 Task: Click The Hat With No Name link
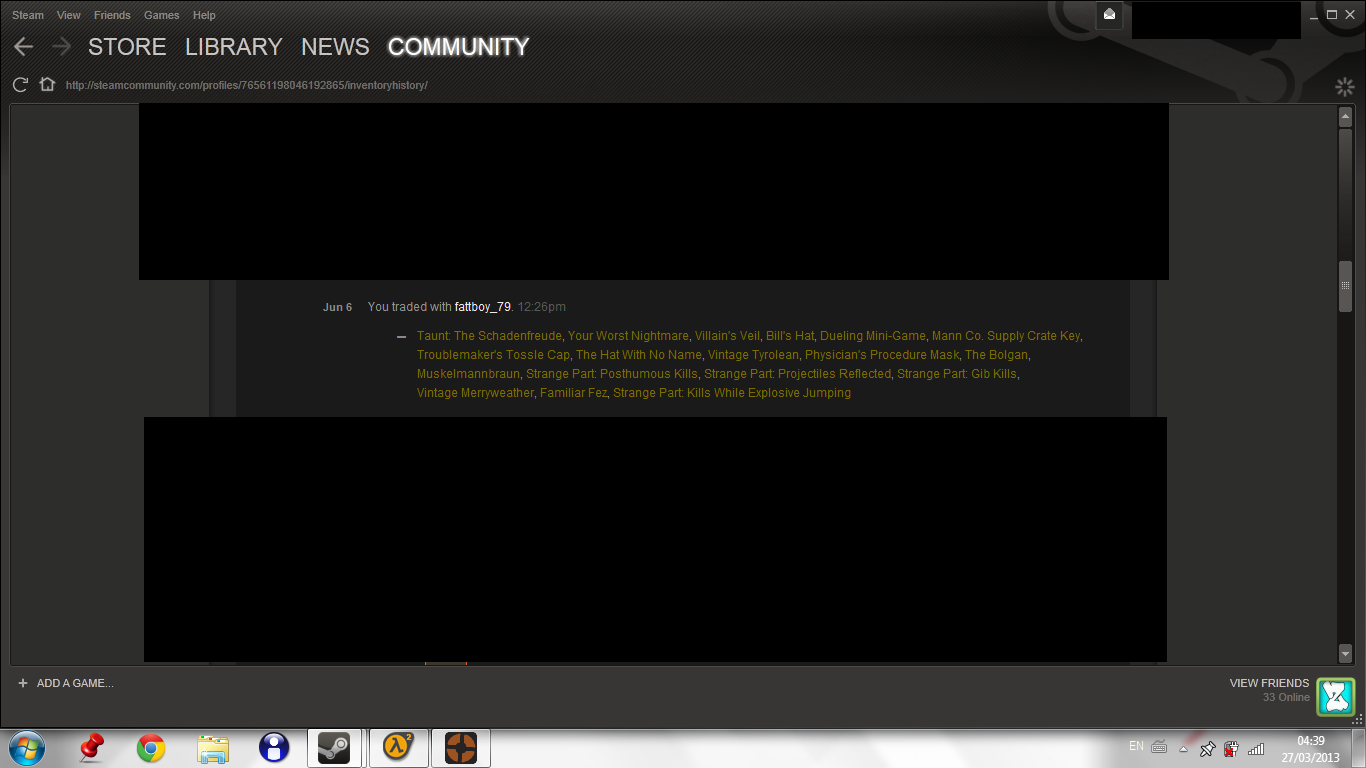(639, 355)
